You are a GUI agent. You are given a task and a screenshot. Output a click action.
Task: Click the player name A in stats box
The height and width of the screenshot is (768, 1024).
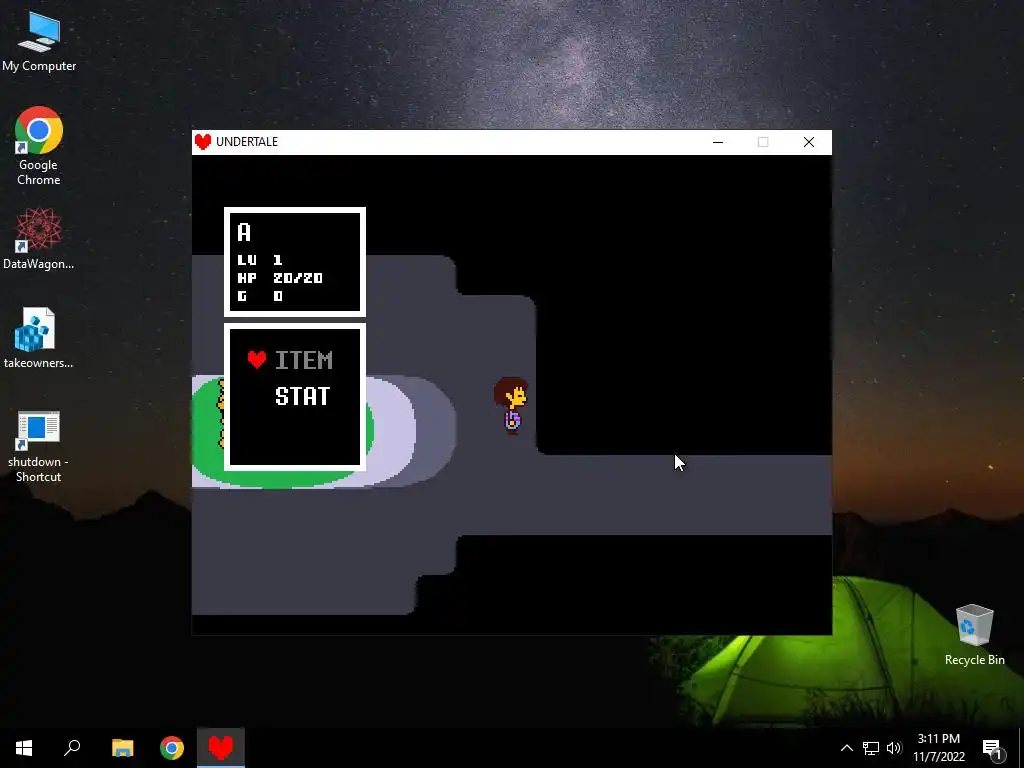244,232
